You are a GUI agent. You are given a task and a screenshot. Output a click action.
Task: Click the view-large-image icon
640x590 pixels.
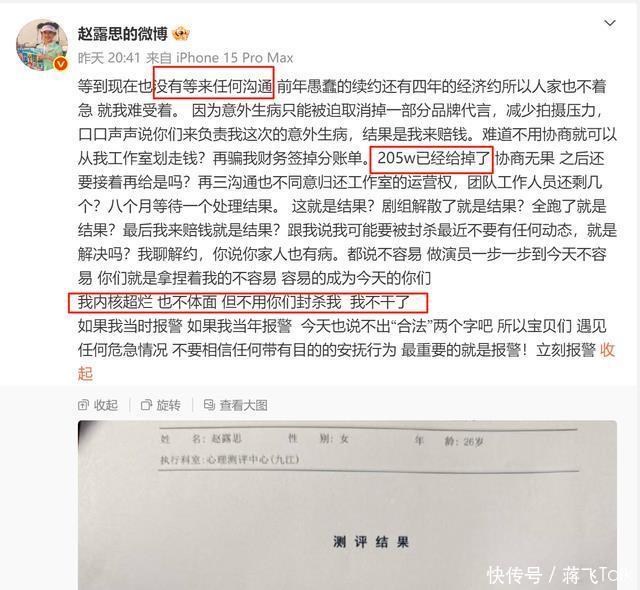tap(209, 405)
